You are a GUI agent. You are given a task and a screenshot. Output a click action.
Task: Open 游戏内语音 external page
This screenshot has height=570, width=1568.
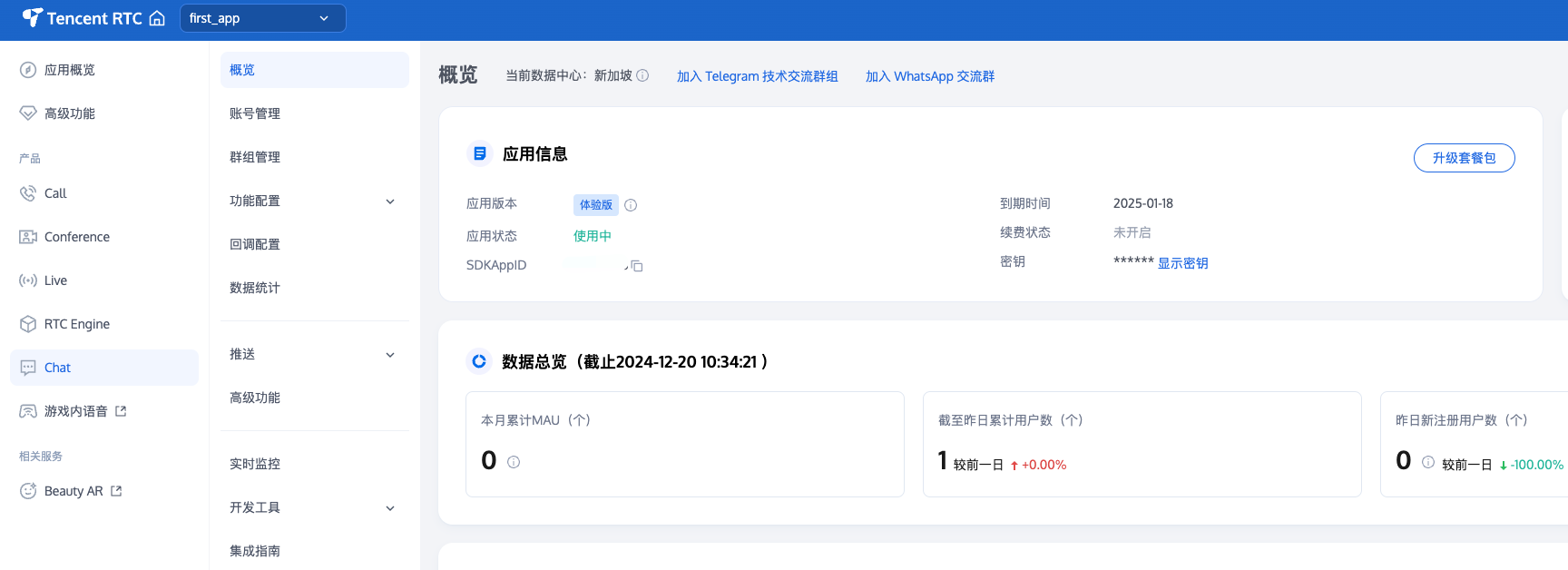click(x=76, y=411)
